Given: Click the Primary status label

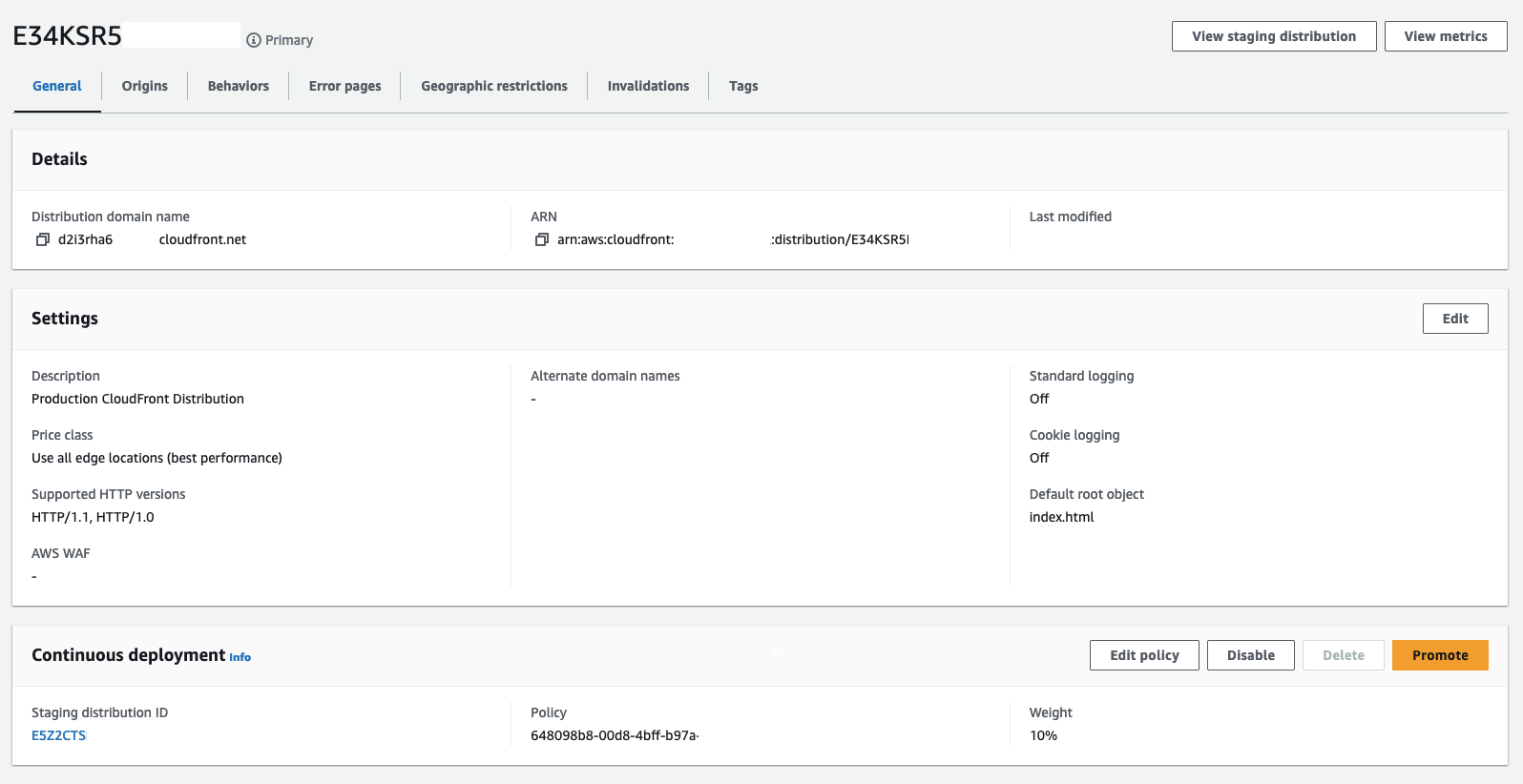Looking at the screenshot, I should point(289,40).
